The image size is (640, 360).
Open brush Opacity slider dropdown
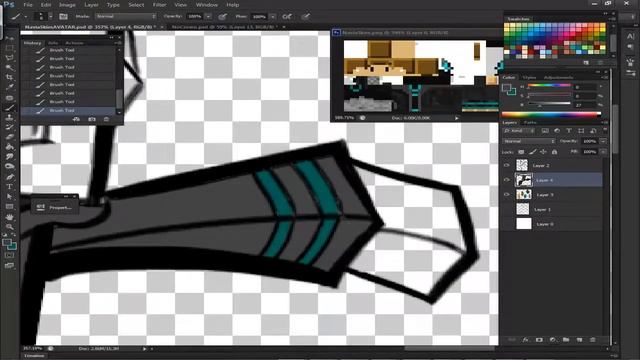208,16
